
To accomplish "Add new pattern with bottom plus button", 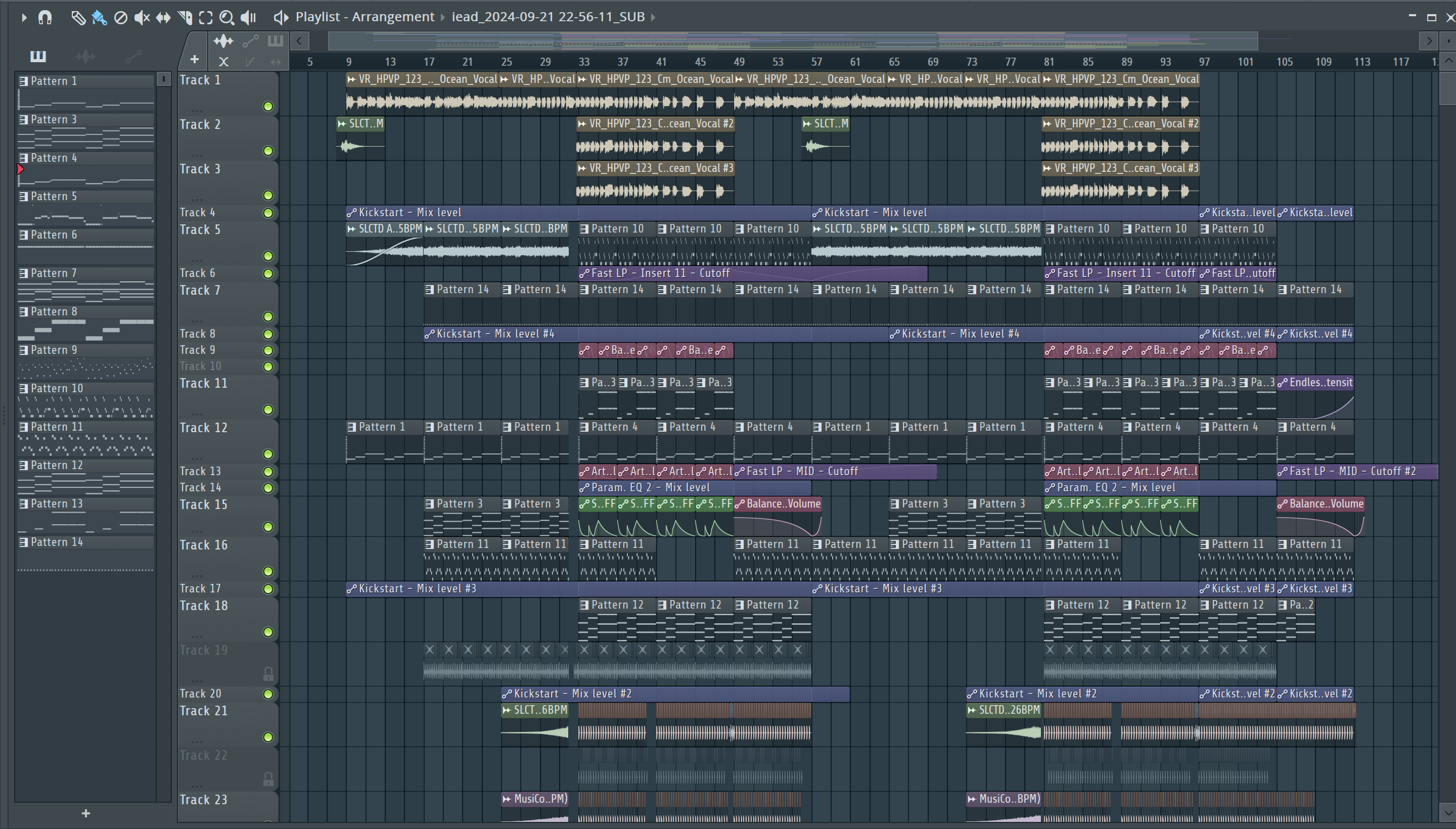I will pyautogui.click(x=86, y=814).
